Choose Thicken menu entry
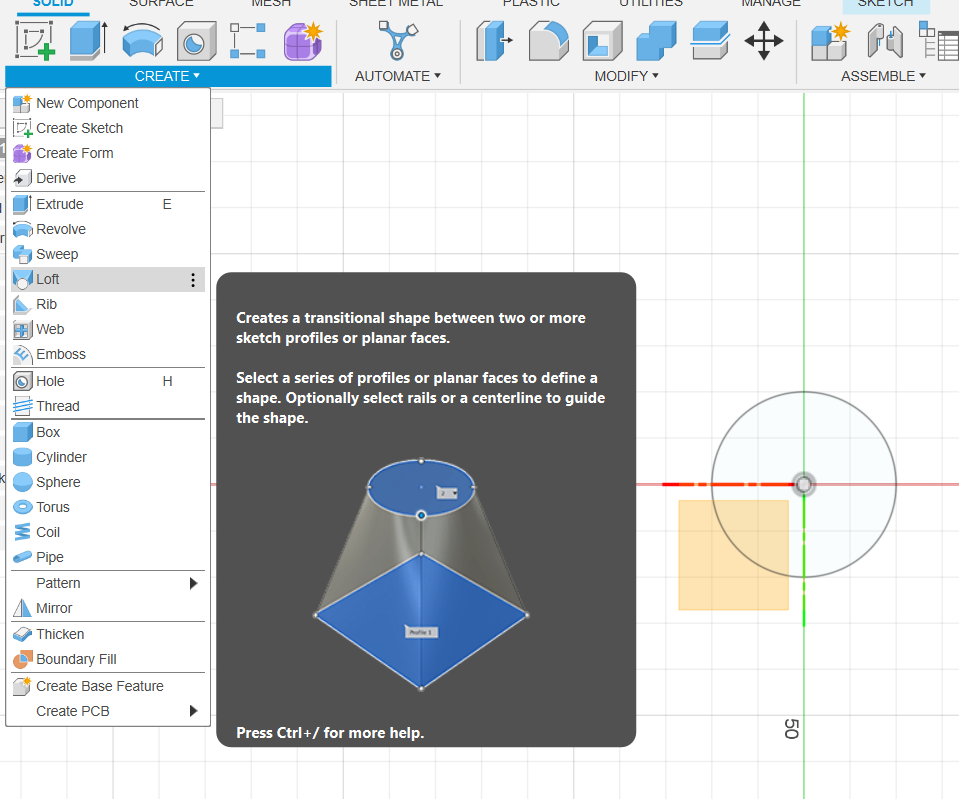The width and height of the screenshot is (959, 799). 108,634
